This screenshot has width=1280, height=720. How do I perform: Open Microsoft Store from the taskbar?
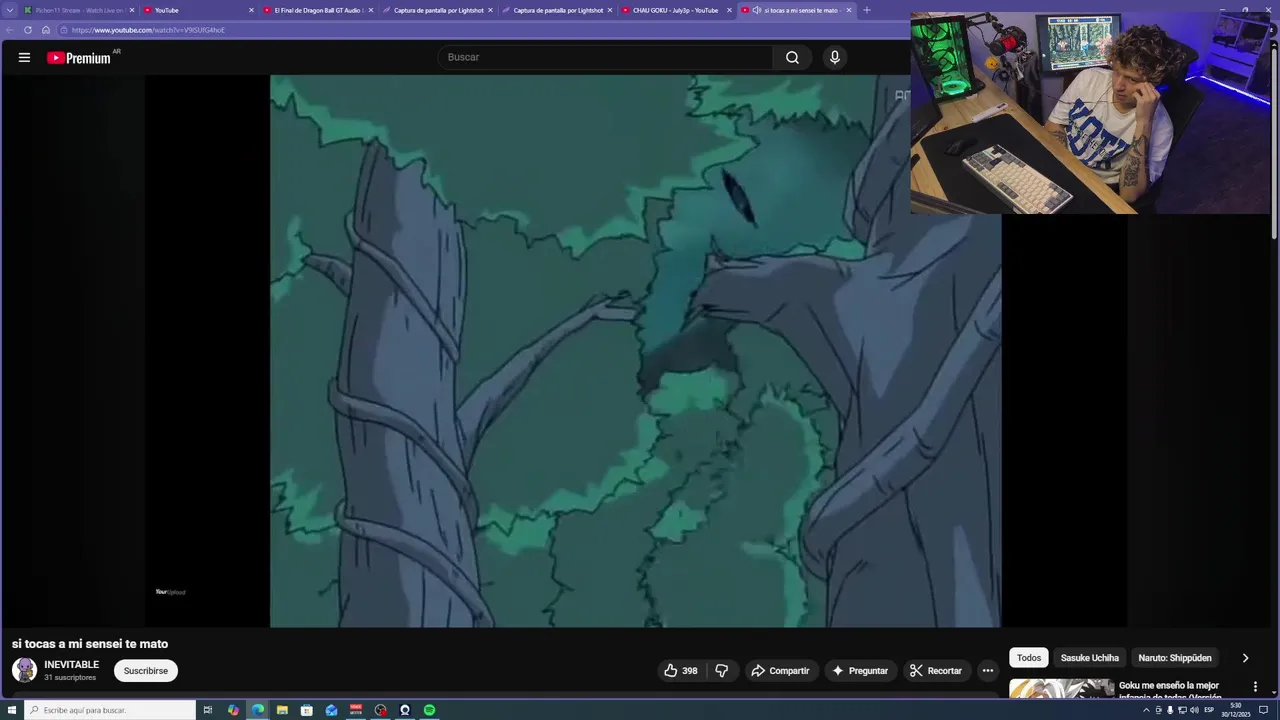(307, 710)
